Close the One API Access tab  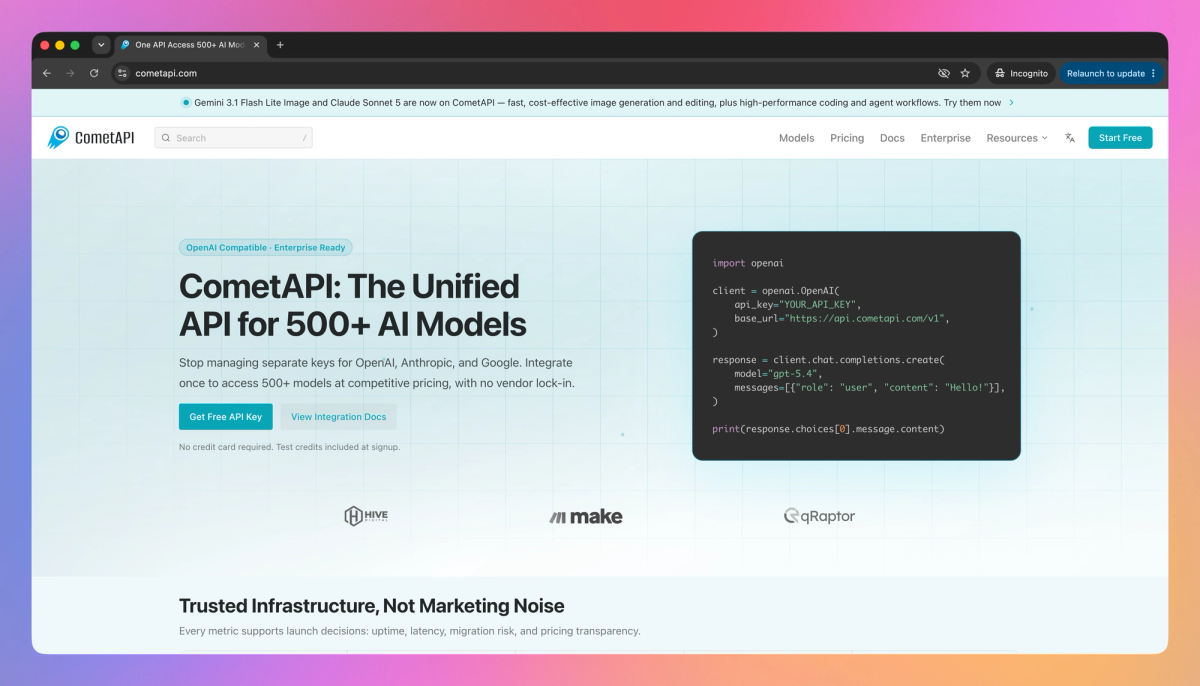click(256, 45)
